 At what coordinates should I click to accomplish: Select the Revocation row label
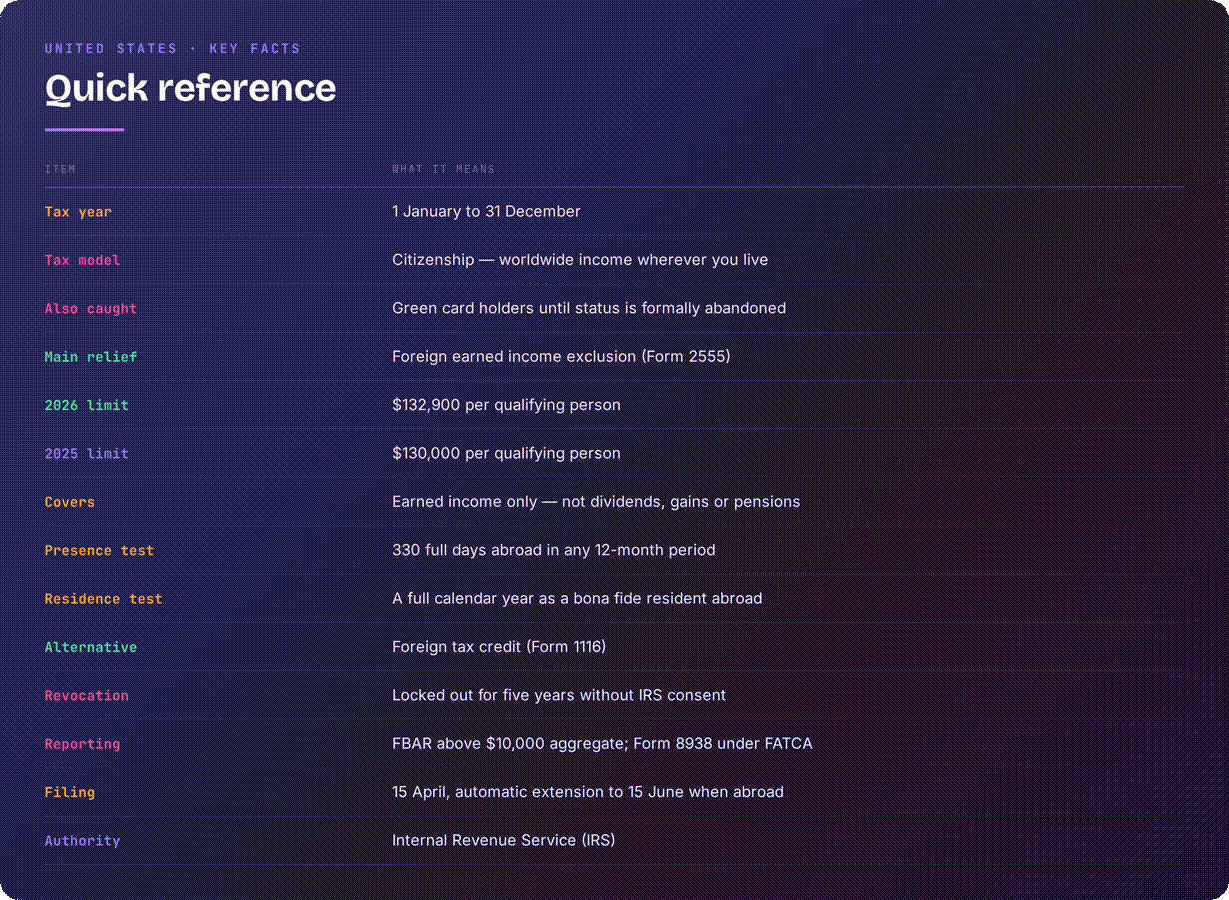coord(87,696)
